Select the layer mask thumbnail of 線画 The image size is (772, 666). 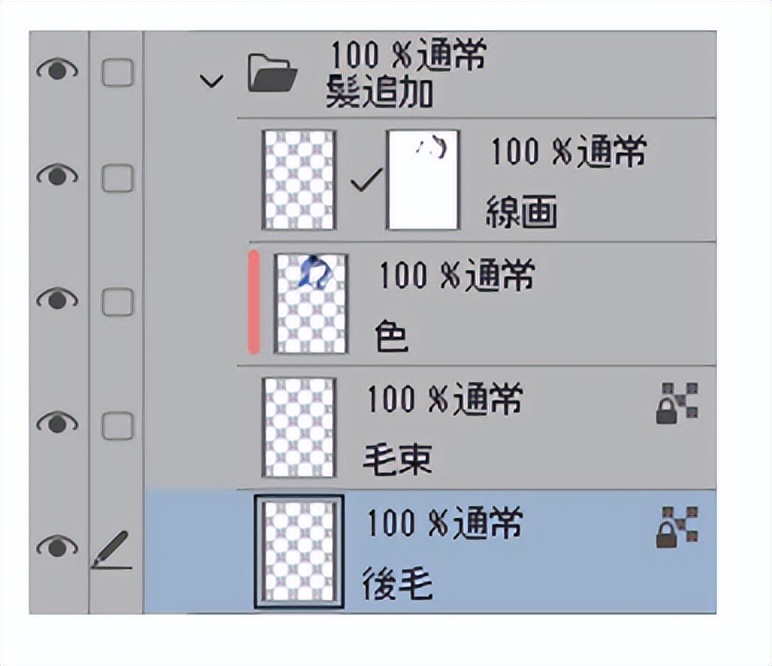click(x=423, y=180)
